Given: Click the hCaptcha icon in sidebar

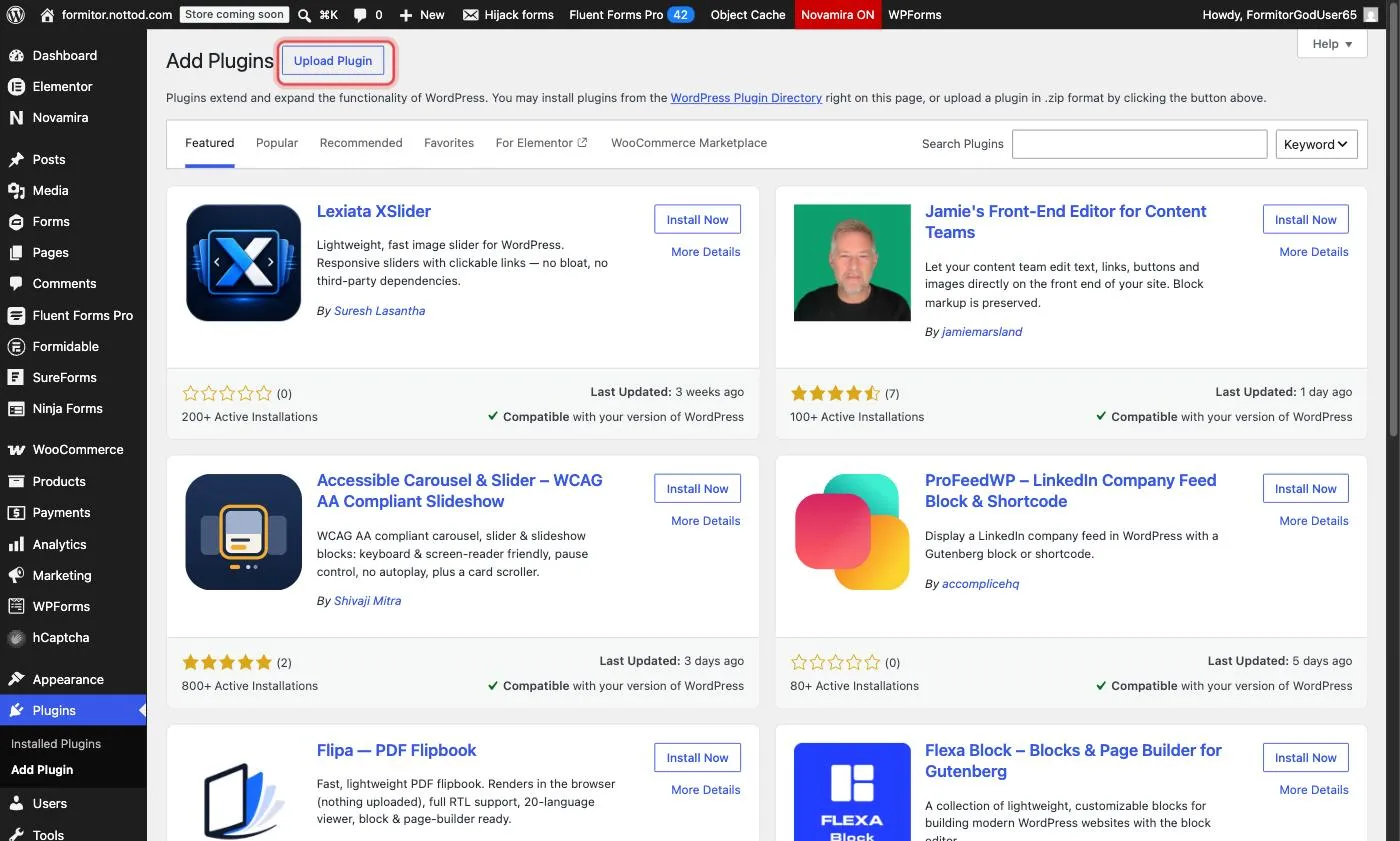Looking at the screenshot, I should tap(16, 637).
